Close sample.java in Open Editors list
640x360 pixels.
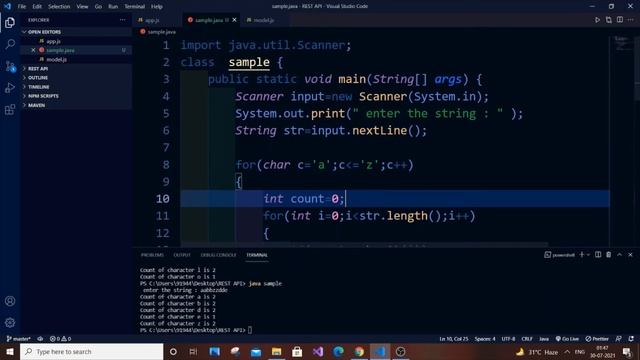point(33,50)
